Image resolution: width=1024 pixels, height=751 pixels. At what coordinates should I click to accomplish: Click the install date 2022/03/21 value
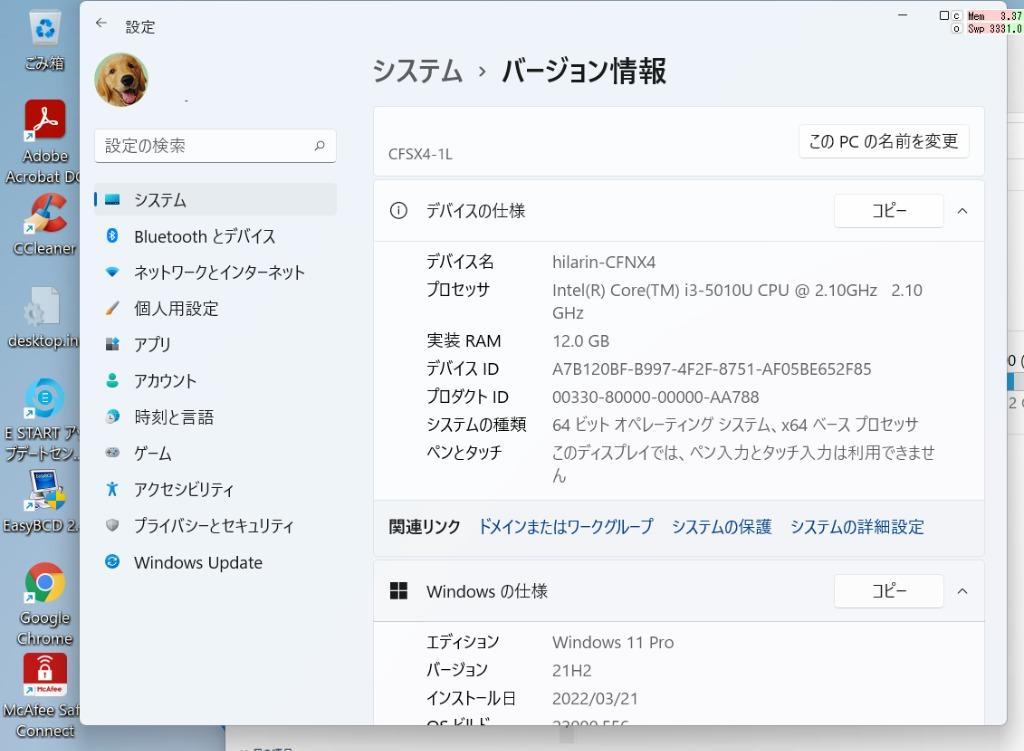click(594, 698)
